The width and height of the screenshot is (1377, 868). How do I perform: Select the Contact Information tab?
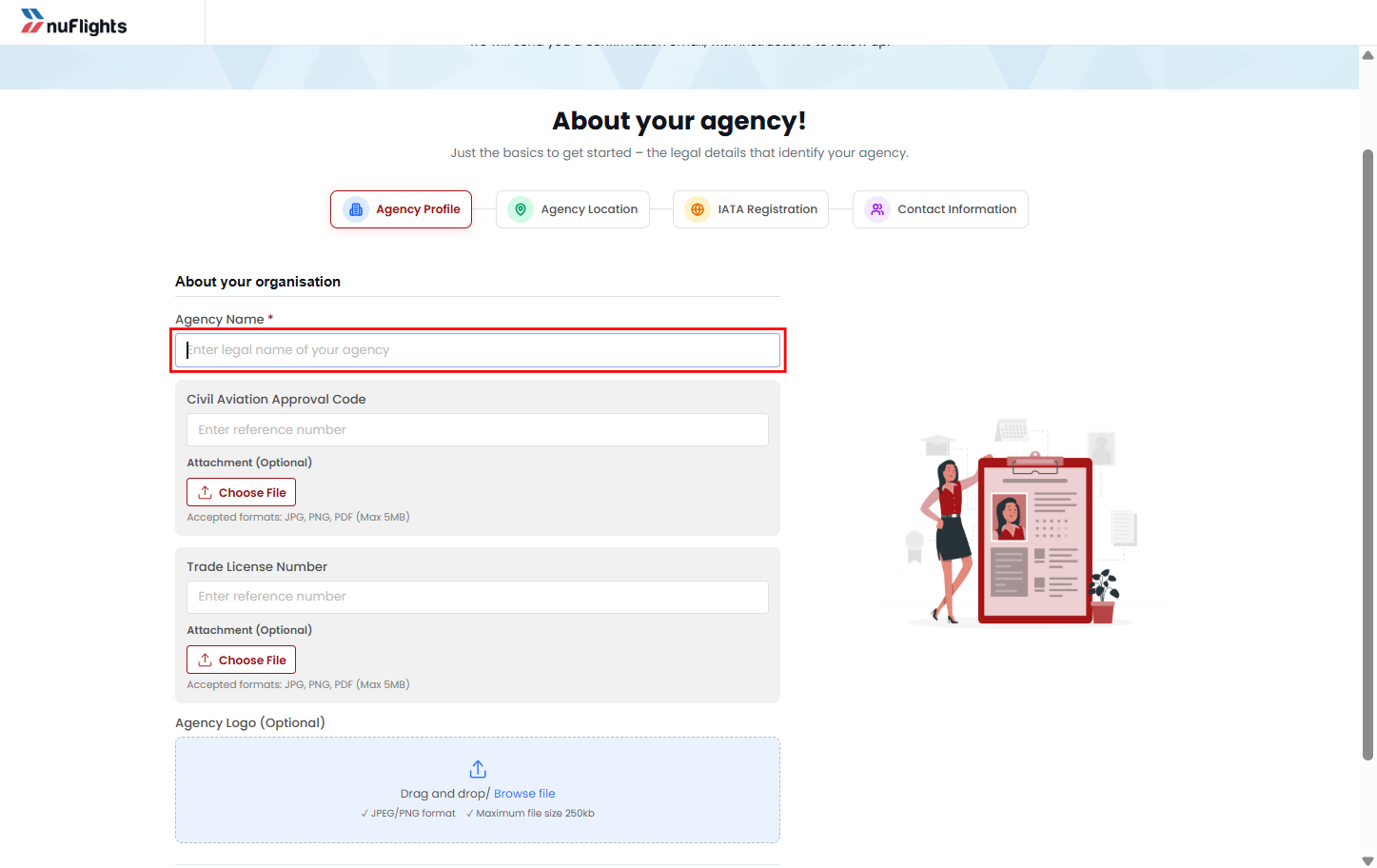click(940, 209)
